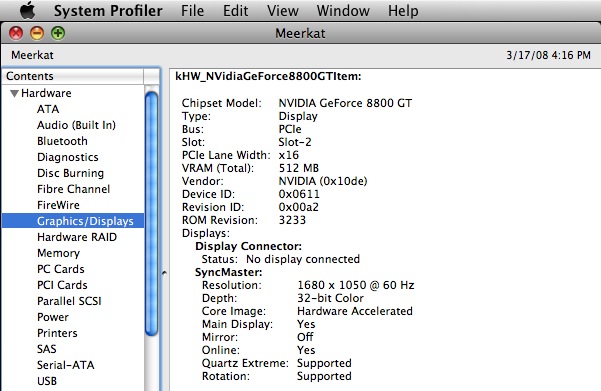Select the highlighted Graphics/Displays row
601x391 pixels.
(73, 221)
